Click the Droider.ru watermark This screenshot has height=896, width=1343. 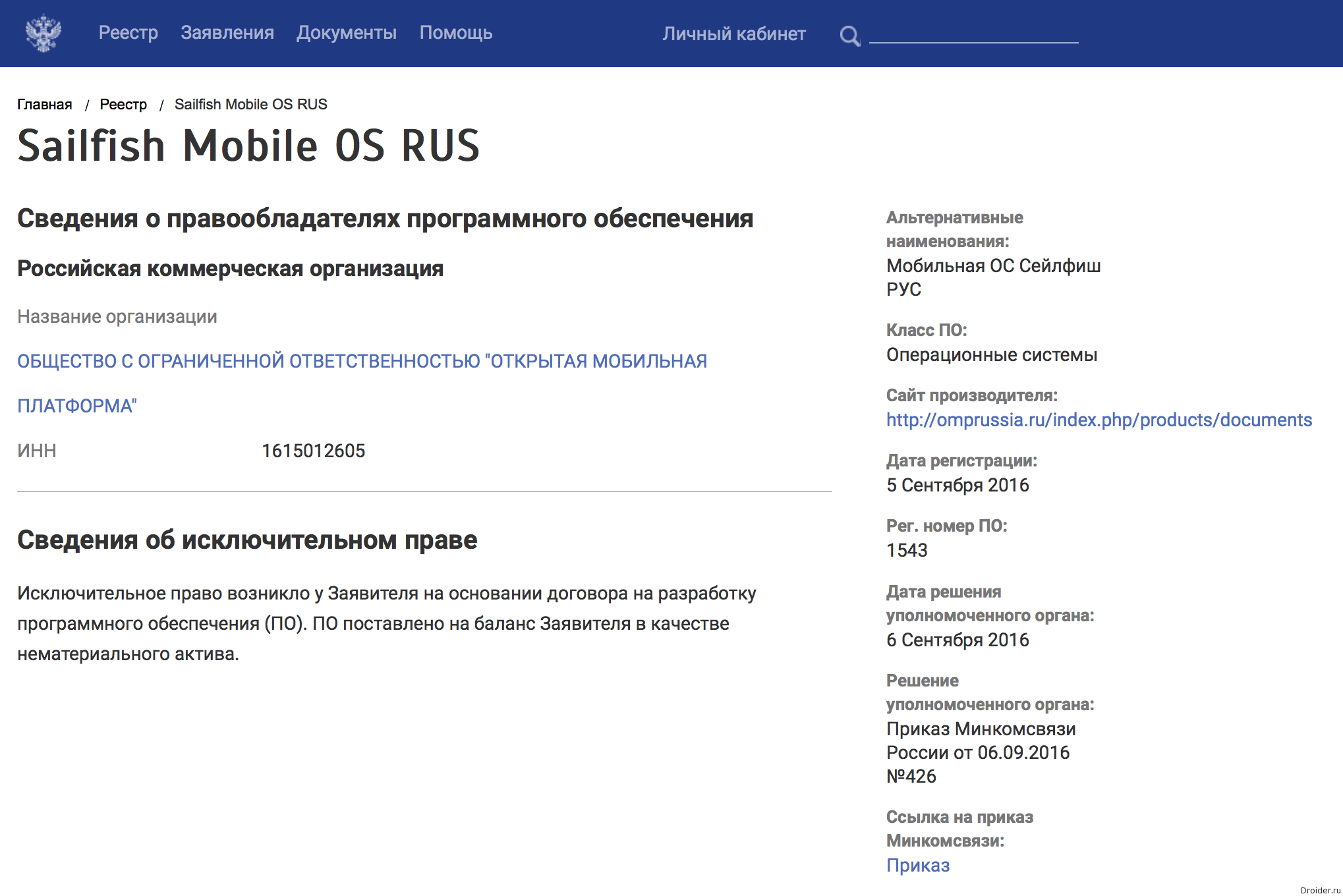(x=1319, y=890)
